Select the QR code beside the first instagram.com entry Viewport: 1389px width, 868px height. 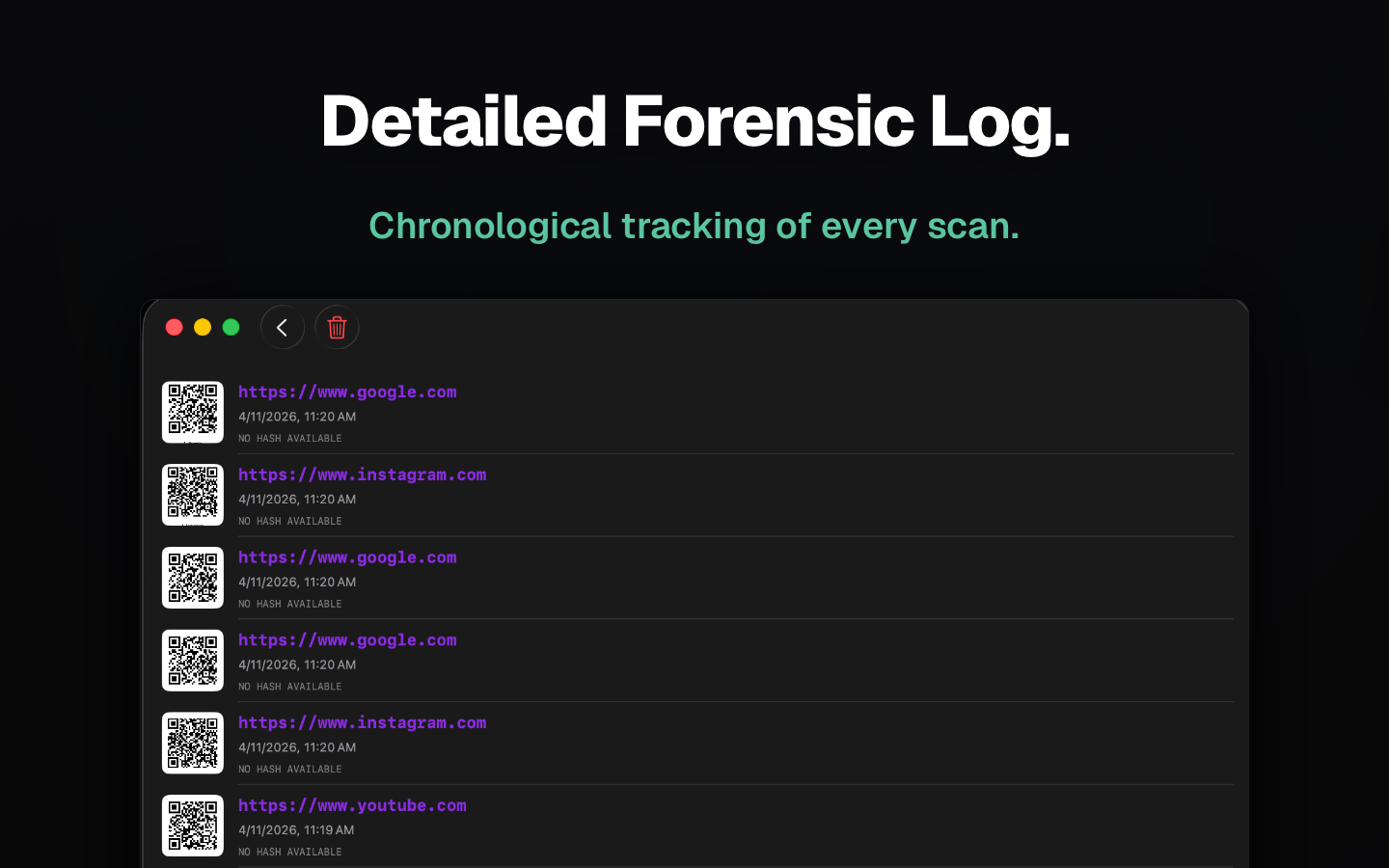[193, 495]
